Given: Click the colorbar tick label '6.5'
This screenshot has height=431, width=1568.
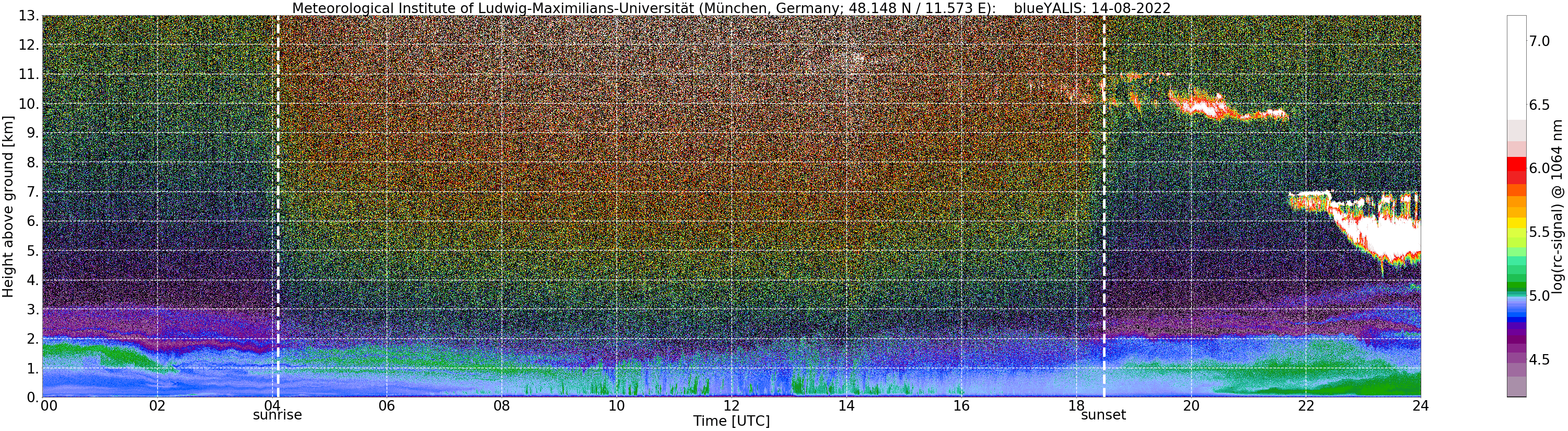Looking at the screenshot, I should click(x=1539, y=105).
